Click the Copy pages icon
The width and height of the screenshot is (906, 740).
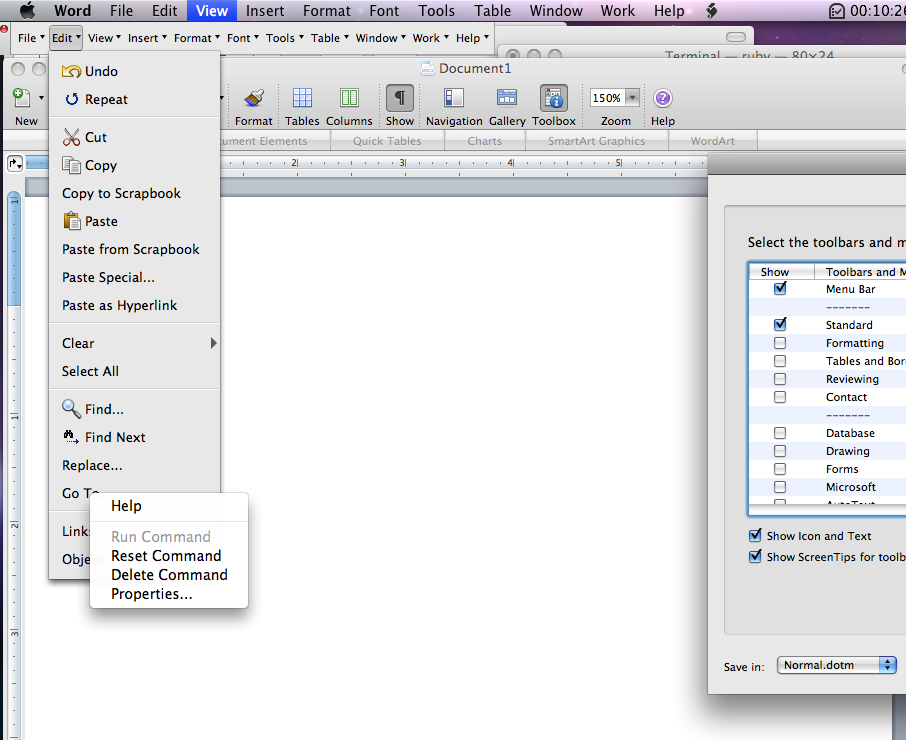(71, 165)
